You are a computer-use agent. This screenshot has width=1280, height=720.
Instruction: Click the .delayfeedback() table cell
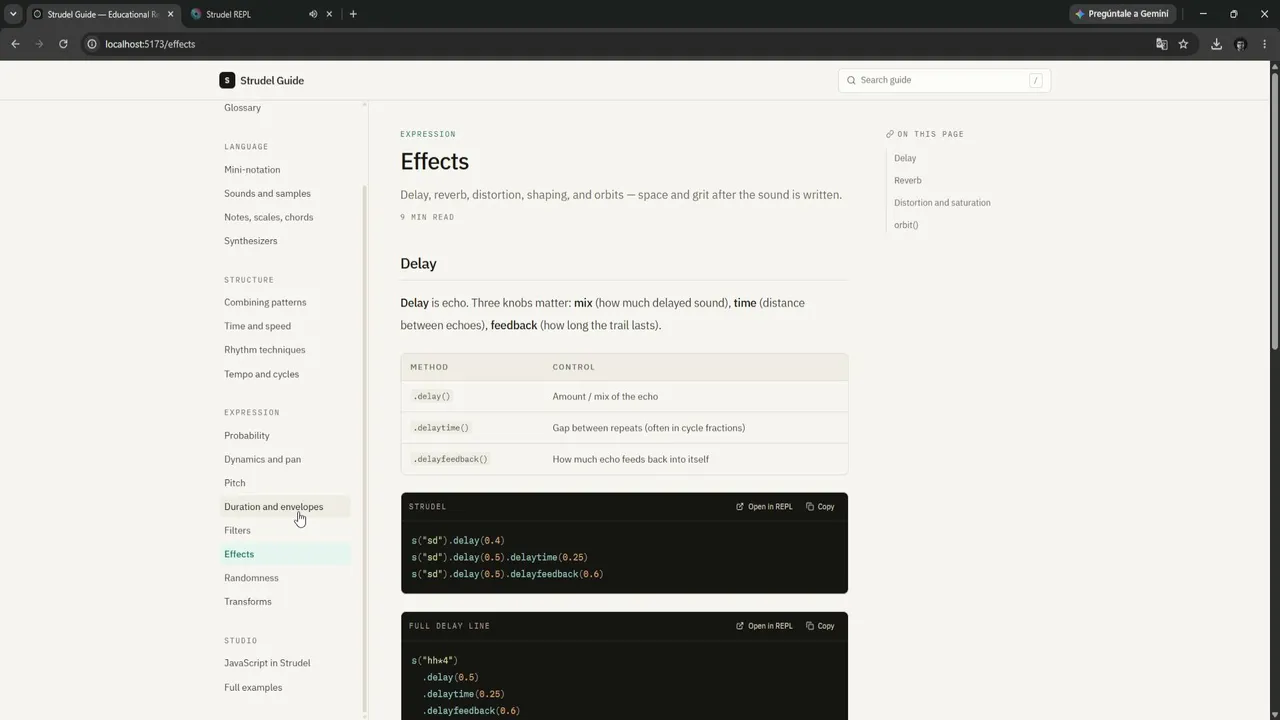pyautogui.click(x=450, y=459)
